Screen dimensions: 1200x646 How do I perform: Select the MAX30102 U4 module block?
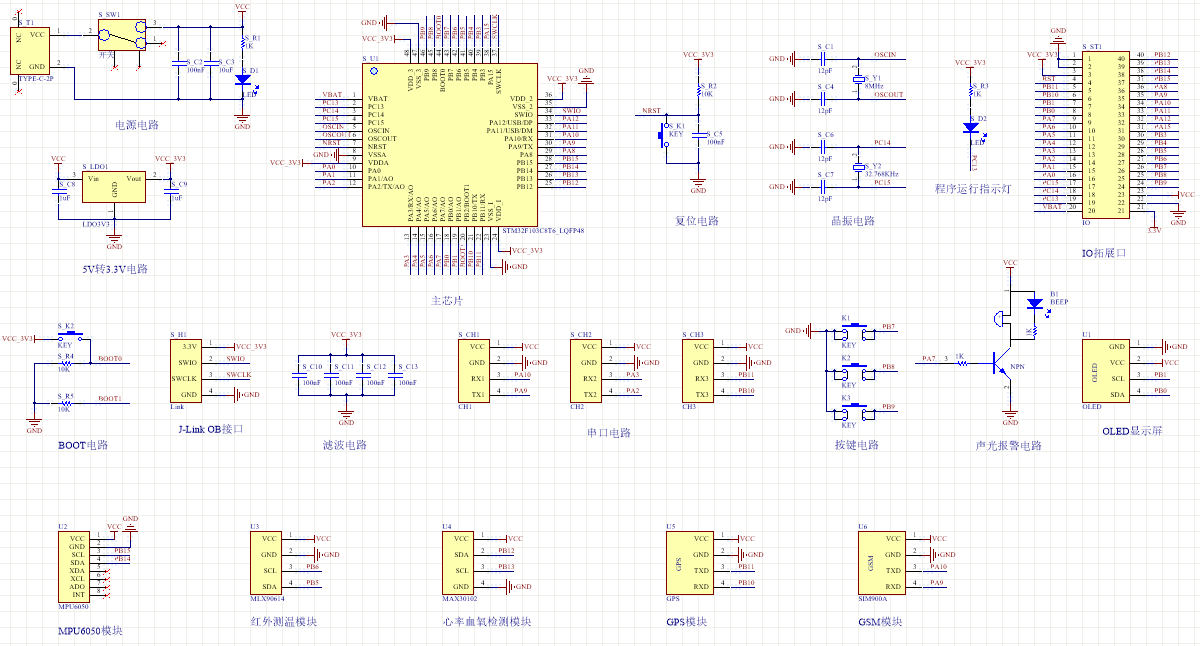click(x=457, y=561)
